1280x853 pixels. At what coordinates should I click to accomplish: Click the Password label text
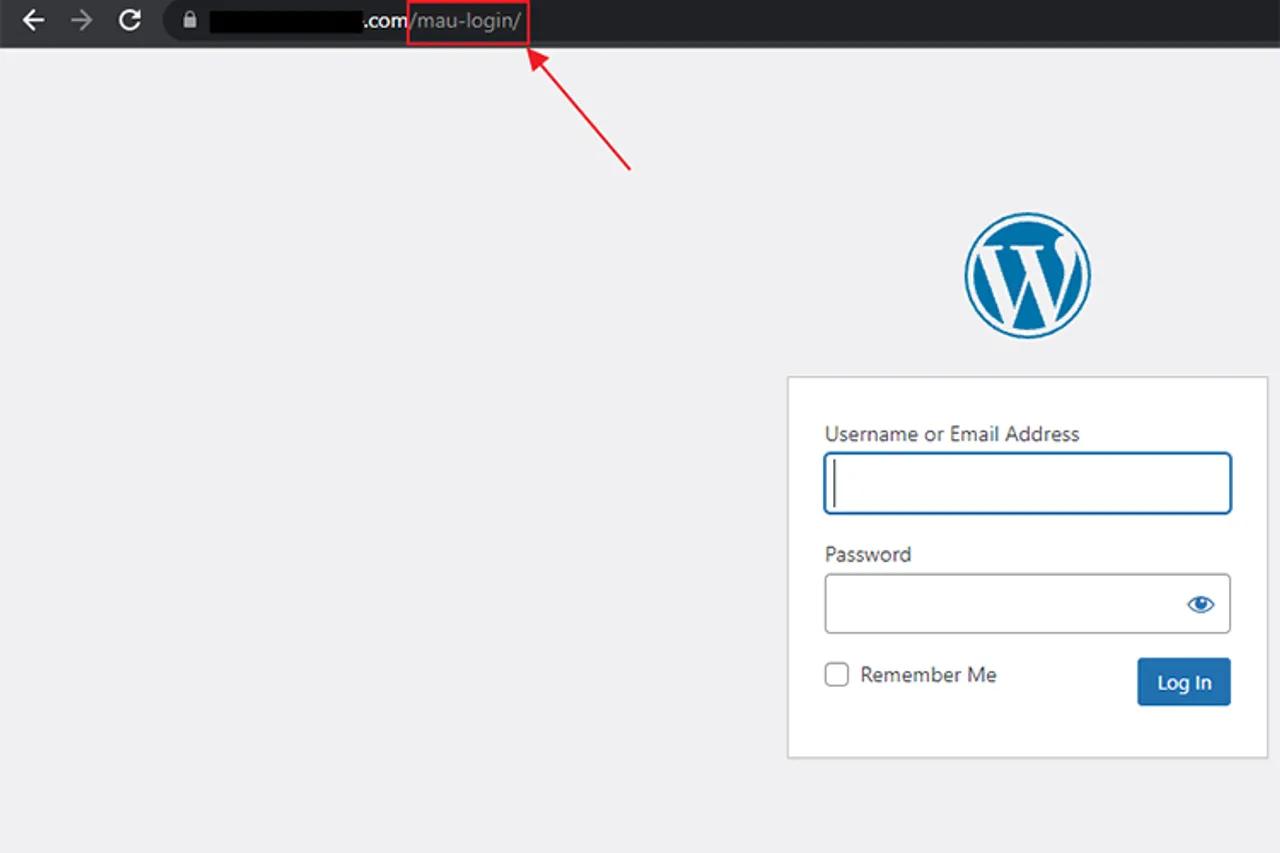[868, 554]
